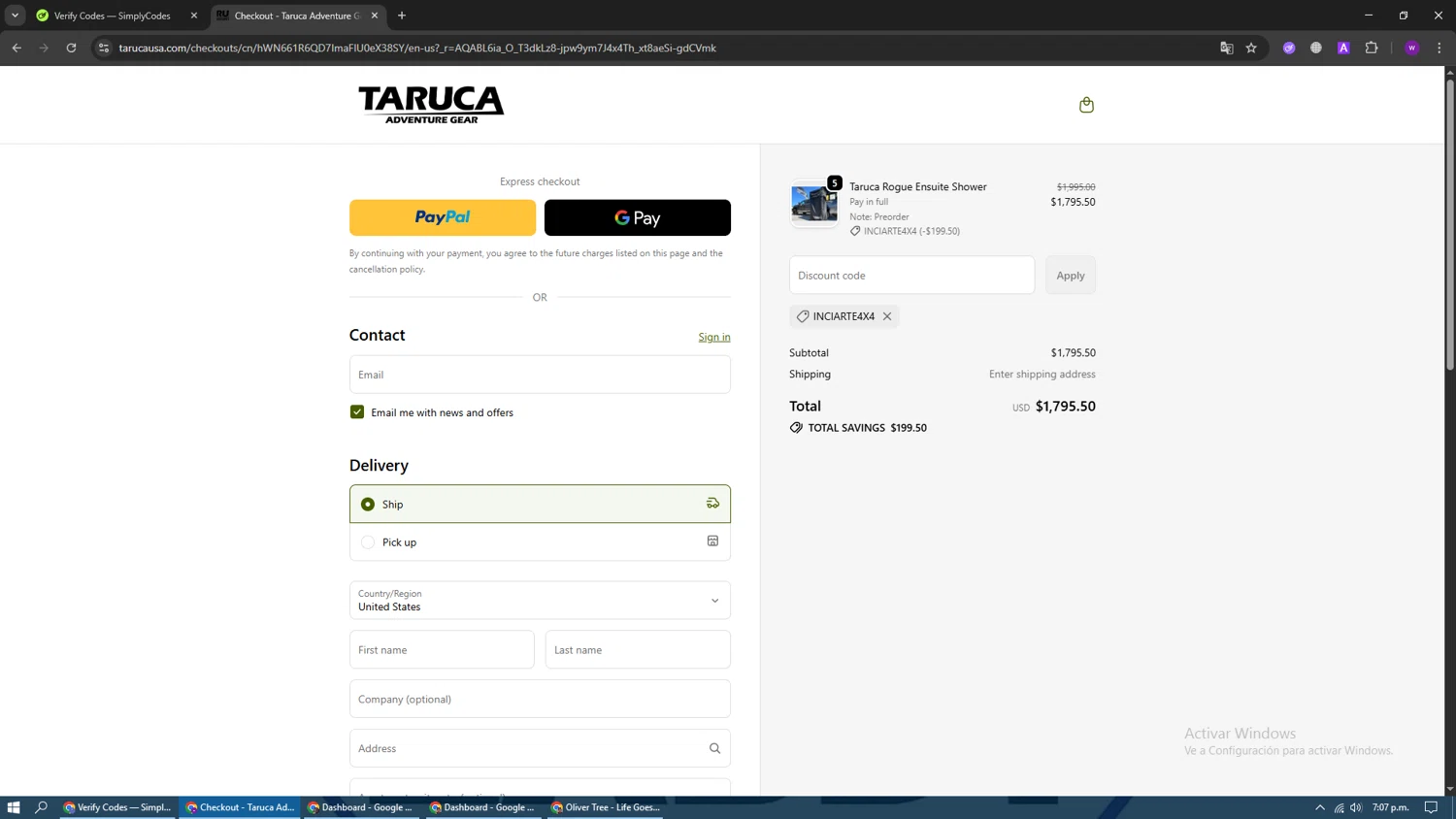
Task: Go back to the previous page
Action: click(x=17, y=48)
